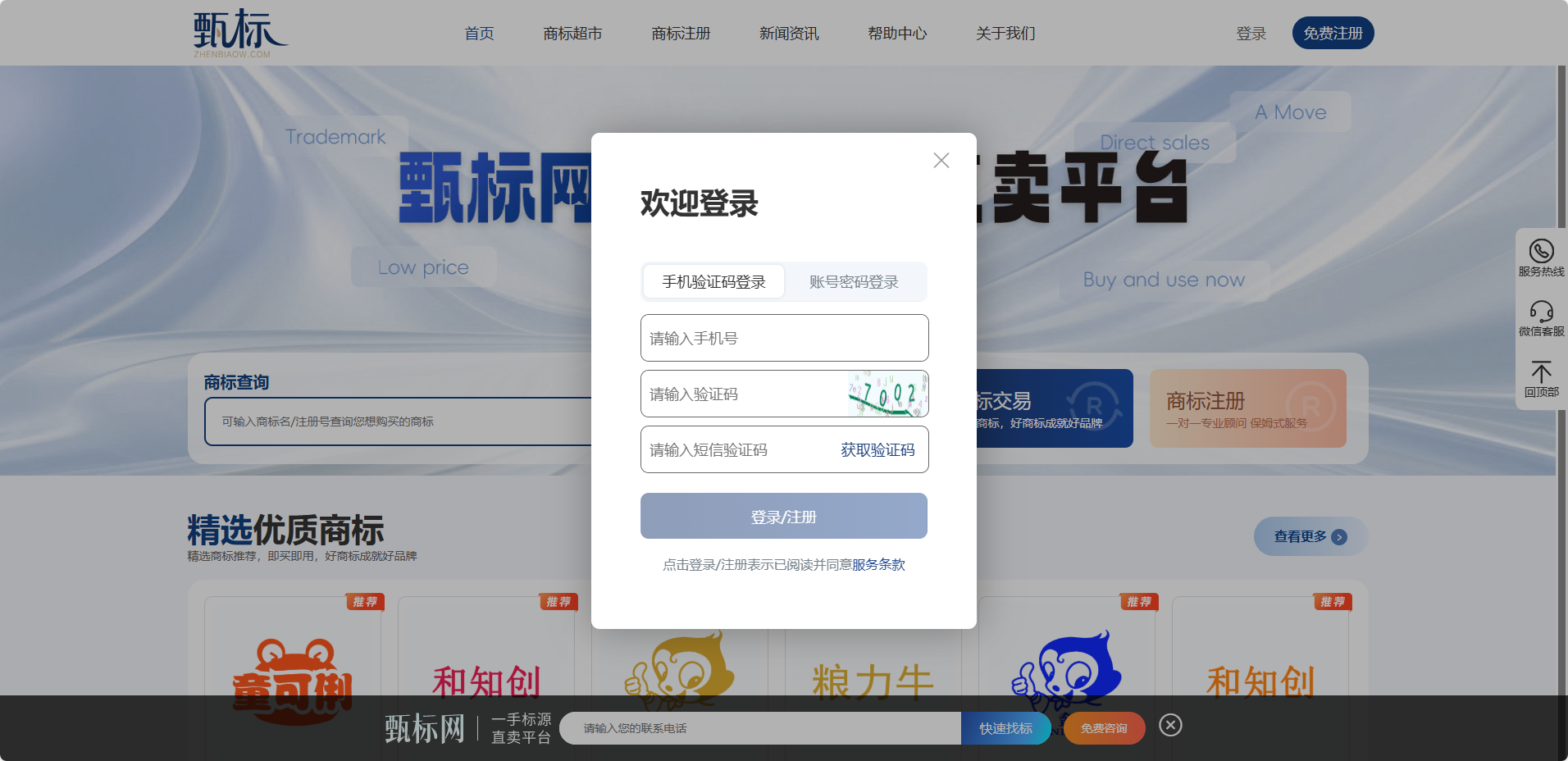Close the login dialog with X icon
The height and width of the screenshot is (761, 1568).
pyautogui.click(x=941, y=161)
